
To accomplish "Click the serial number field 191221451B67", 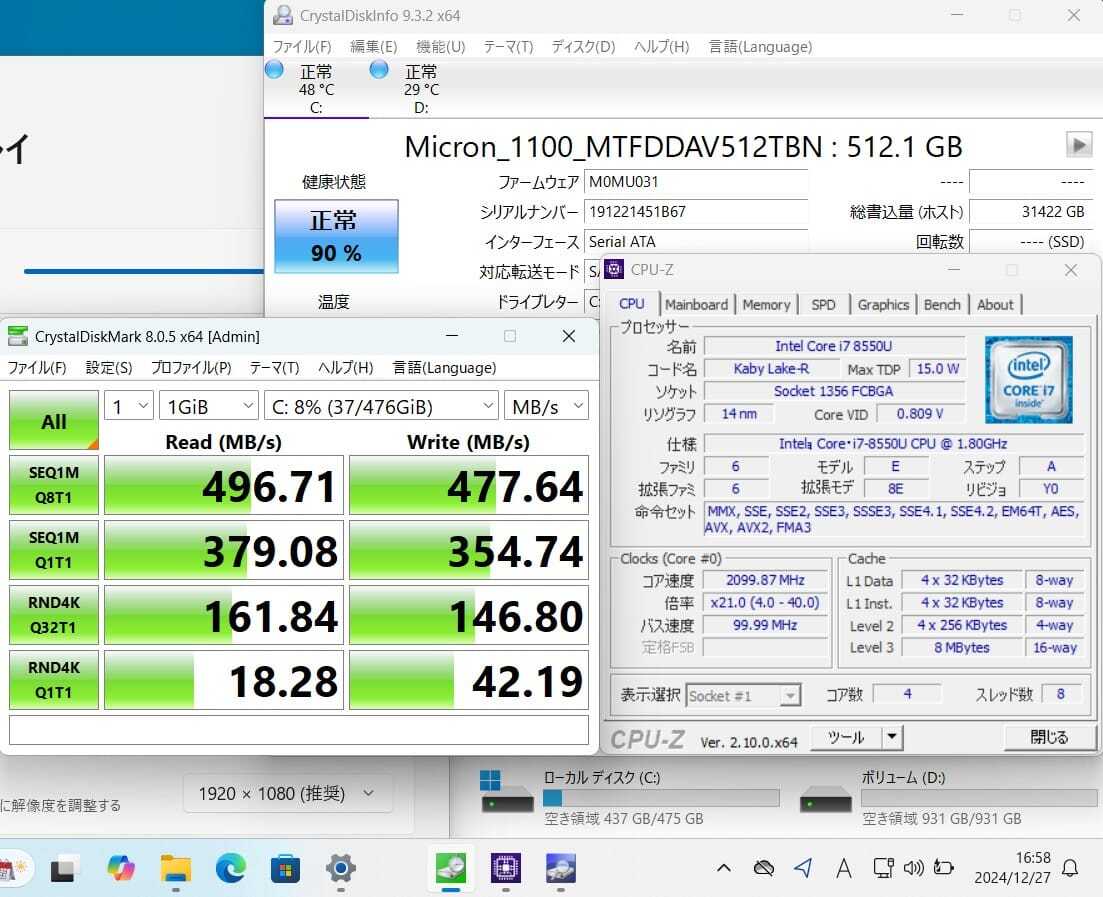I will (695, 211).
